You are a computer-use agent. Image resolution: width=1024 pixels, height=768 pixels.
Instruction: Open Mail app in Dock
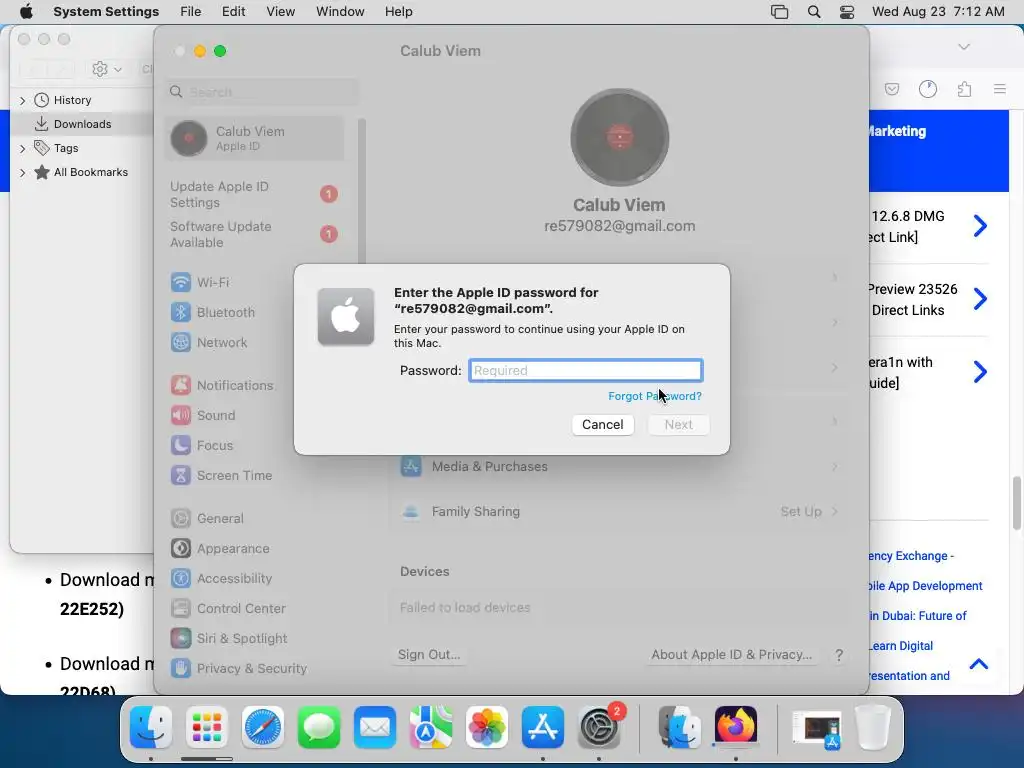375,727
